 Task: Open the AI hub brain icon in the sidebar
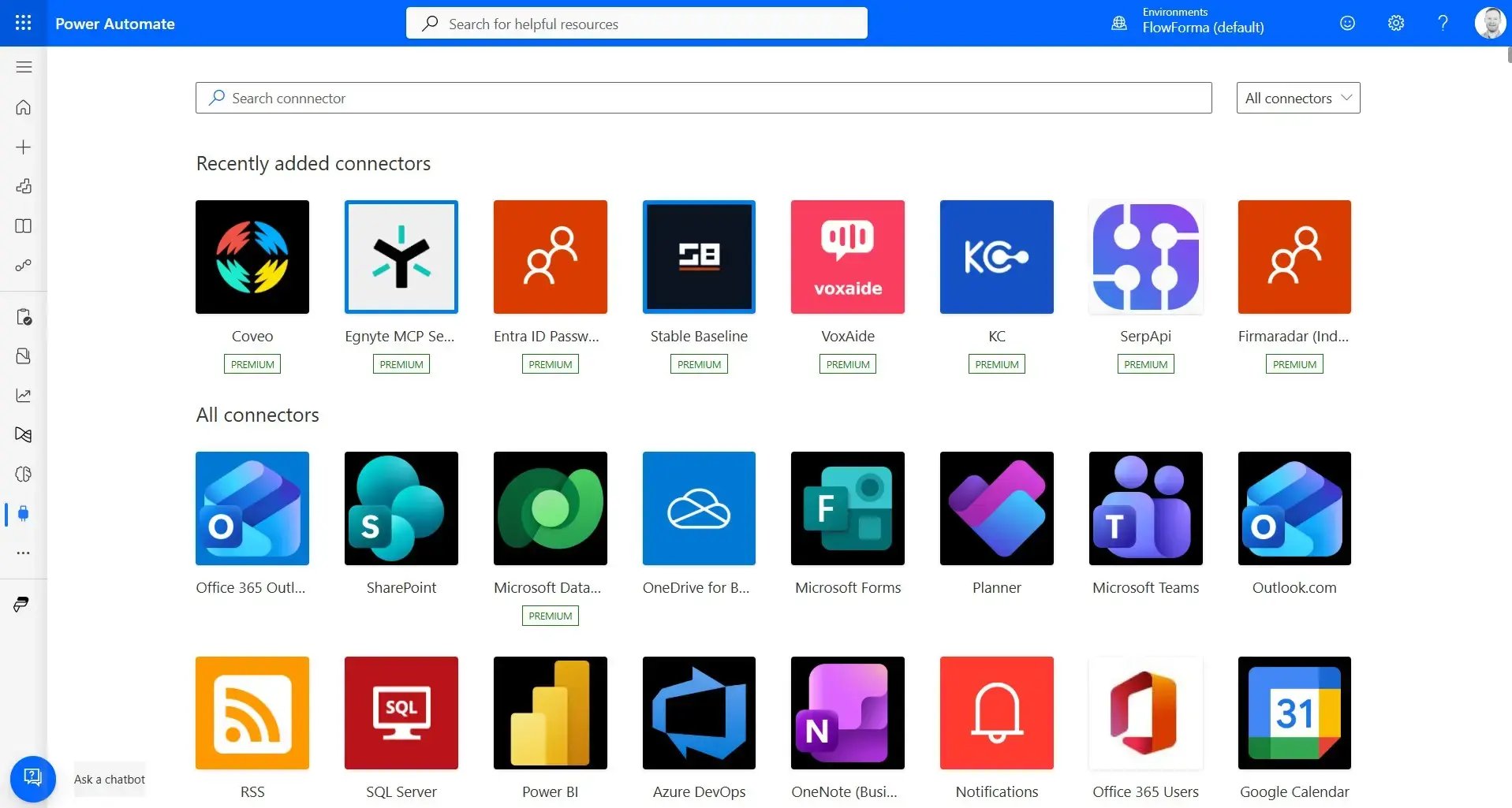coord(24,475)
